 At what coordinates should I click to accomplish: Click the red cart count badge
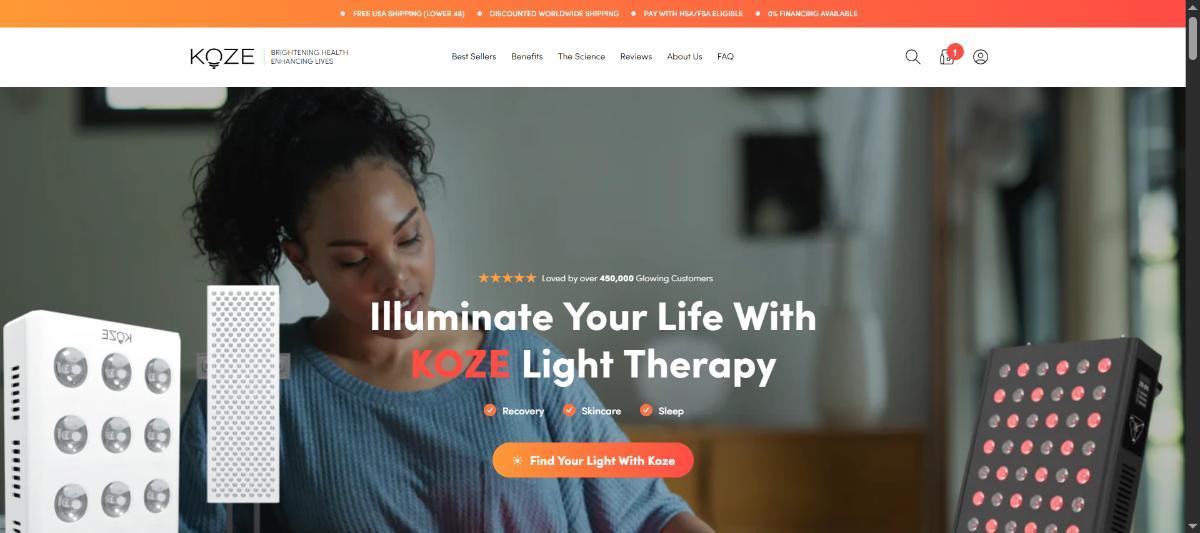tap(955, 51)
